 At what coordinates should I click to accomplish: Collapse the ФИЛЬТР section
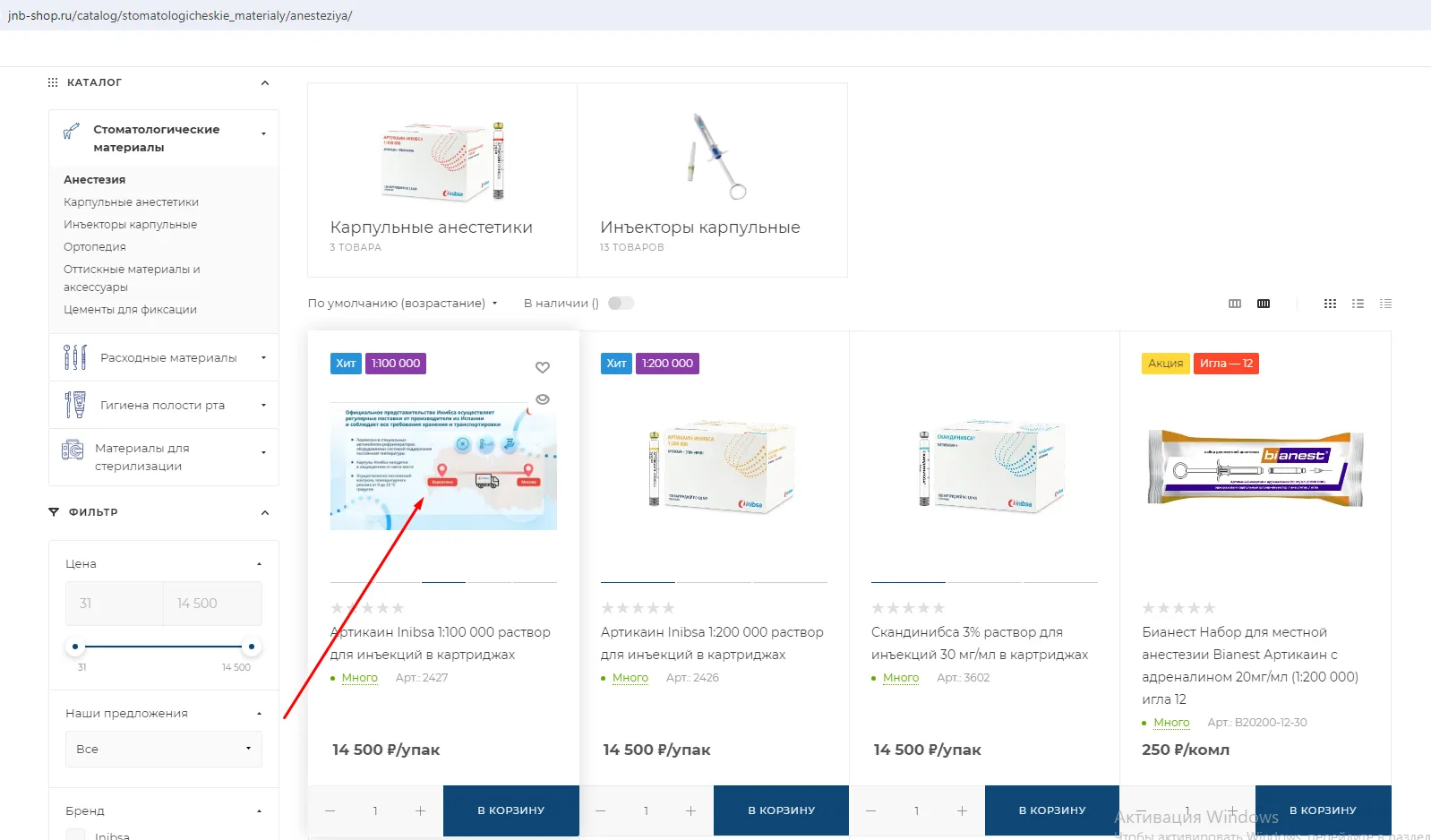coord(265,512)
